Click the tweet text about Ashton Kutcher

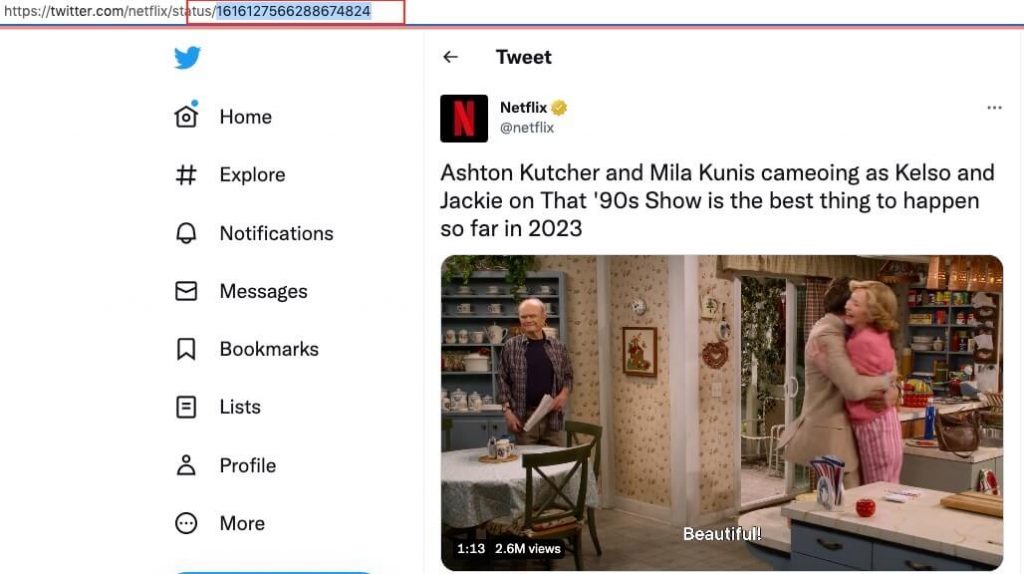tap(717, 200)
